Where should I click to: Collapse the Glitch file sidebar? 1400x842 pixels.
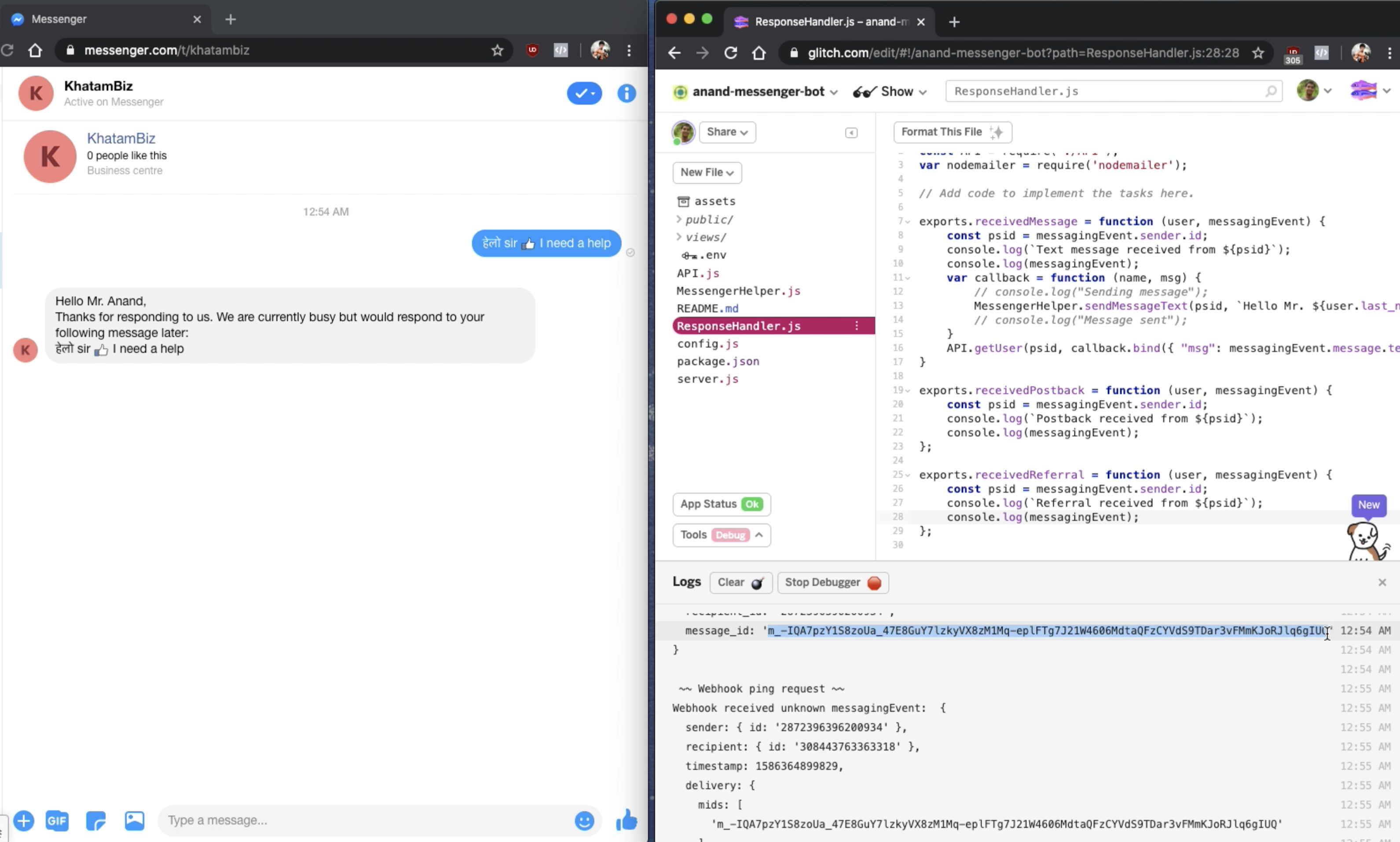click(x=850, y=133)
